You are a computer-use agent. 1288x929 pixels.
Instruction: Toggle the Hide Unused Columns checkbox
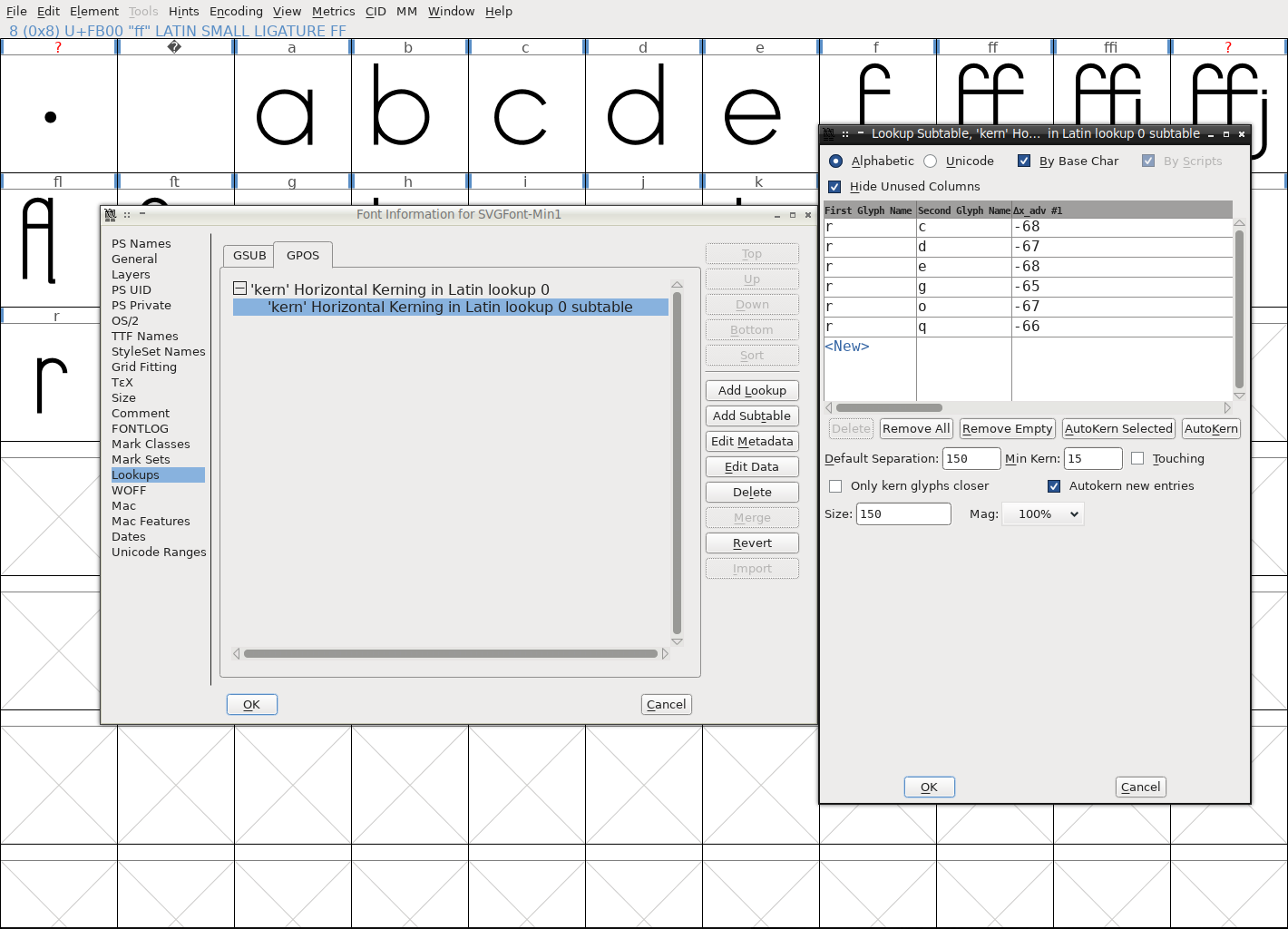coord(834,186)
